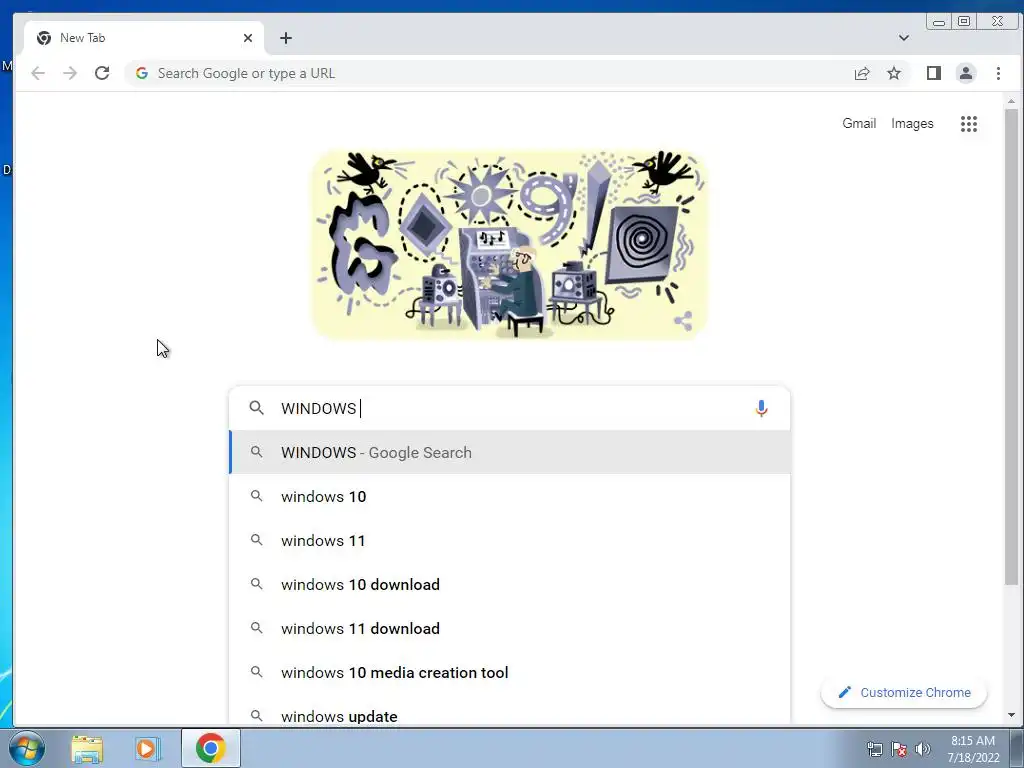Select 'windows 10 media creation tool' suggestion
The image size is (1024, 768).
[509, 672]
